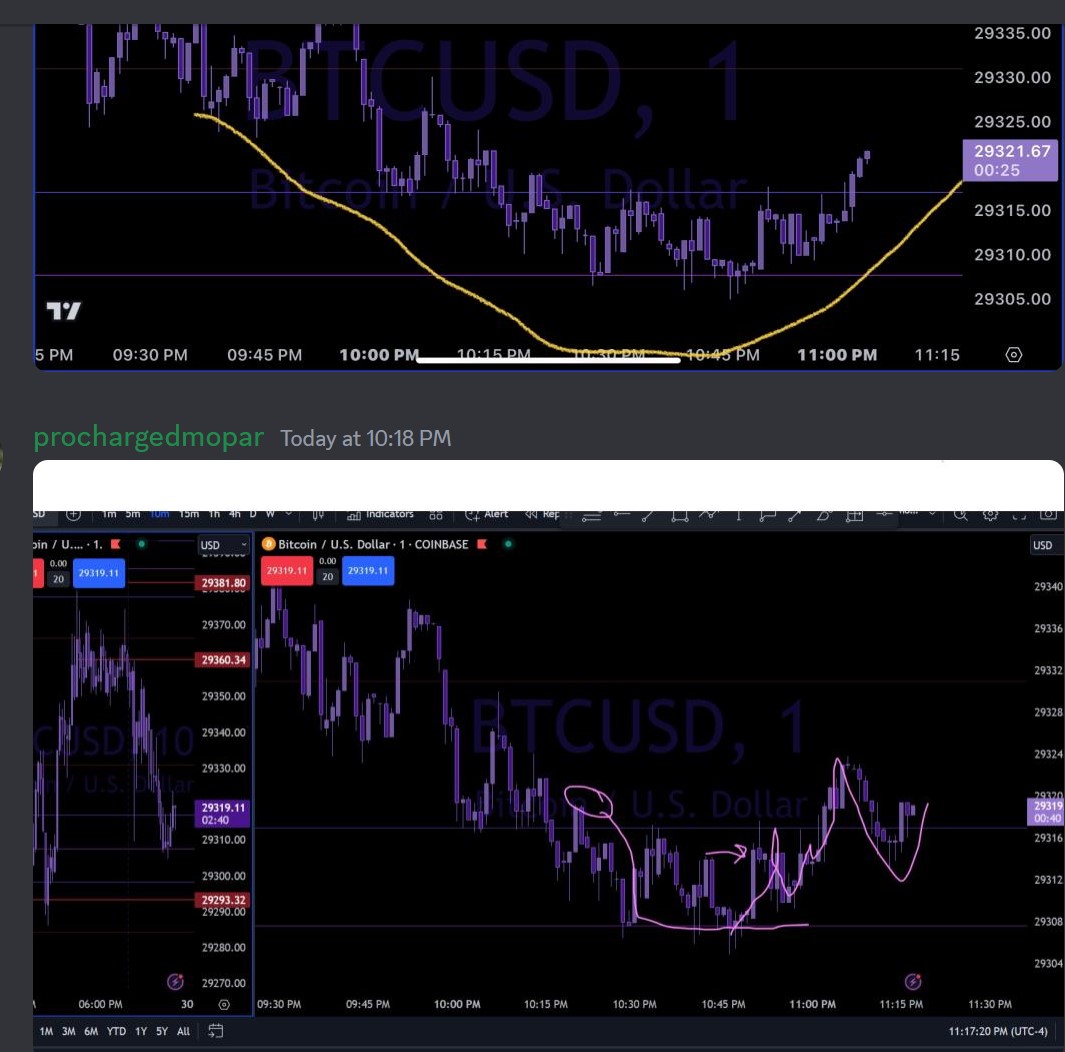
Task: Click Bitcoin / U.S. Dollar · 1 · COINBASE title
Action: 373,544
